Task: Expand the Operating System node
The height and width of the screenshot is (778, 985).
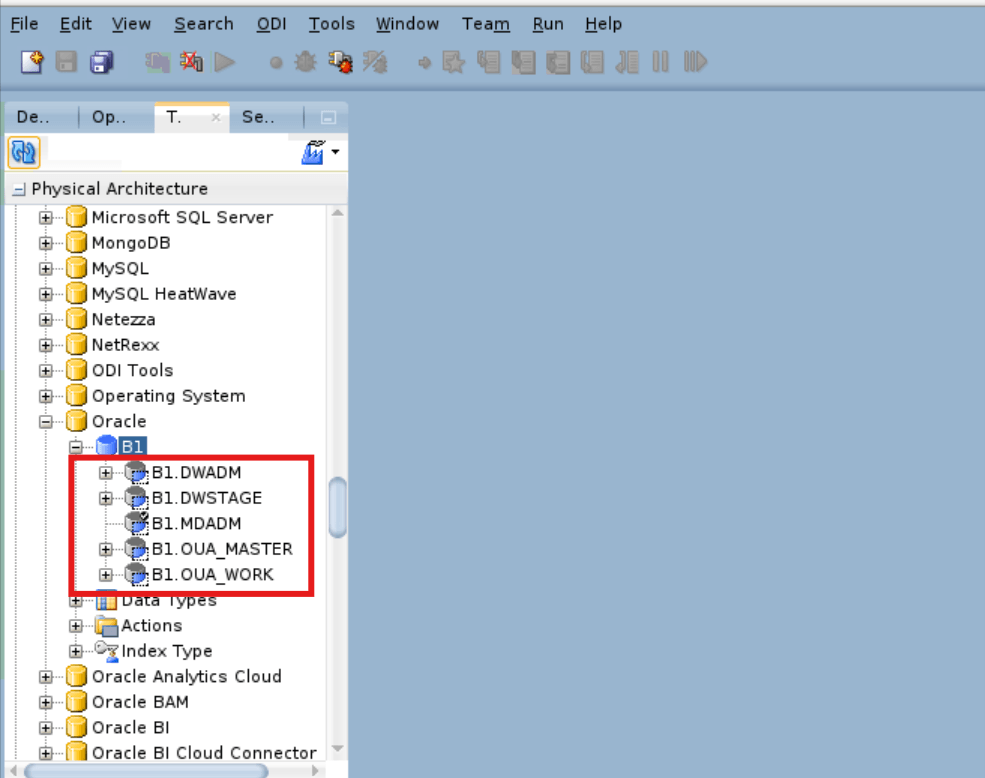Action: coord(46,396)
